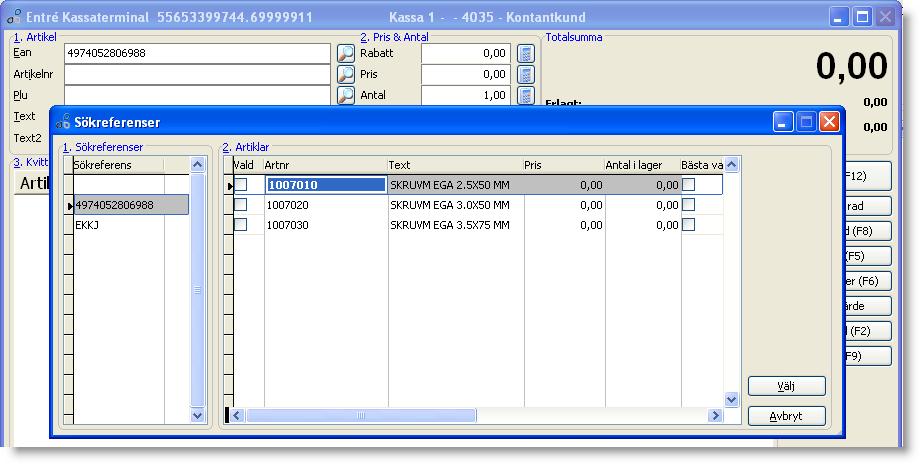This screenshot has height=463, width=919.
Task: Select search reference 4974052806988 in list
Action: pyautogui.click(x=131, y=205)
